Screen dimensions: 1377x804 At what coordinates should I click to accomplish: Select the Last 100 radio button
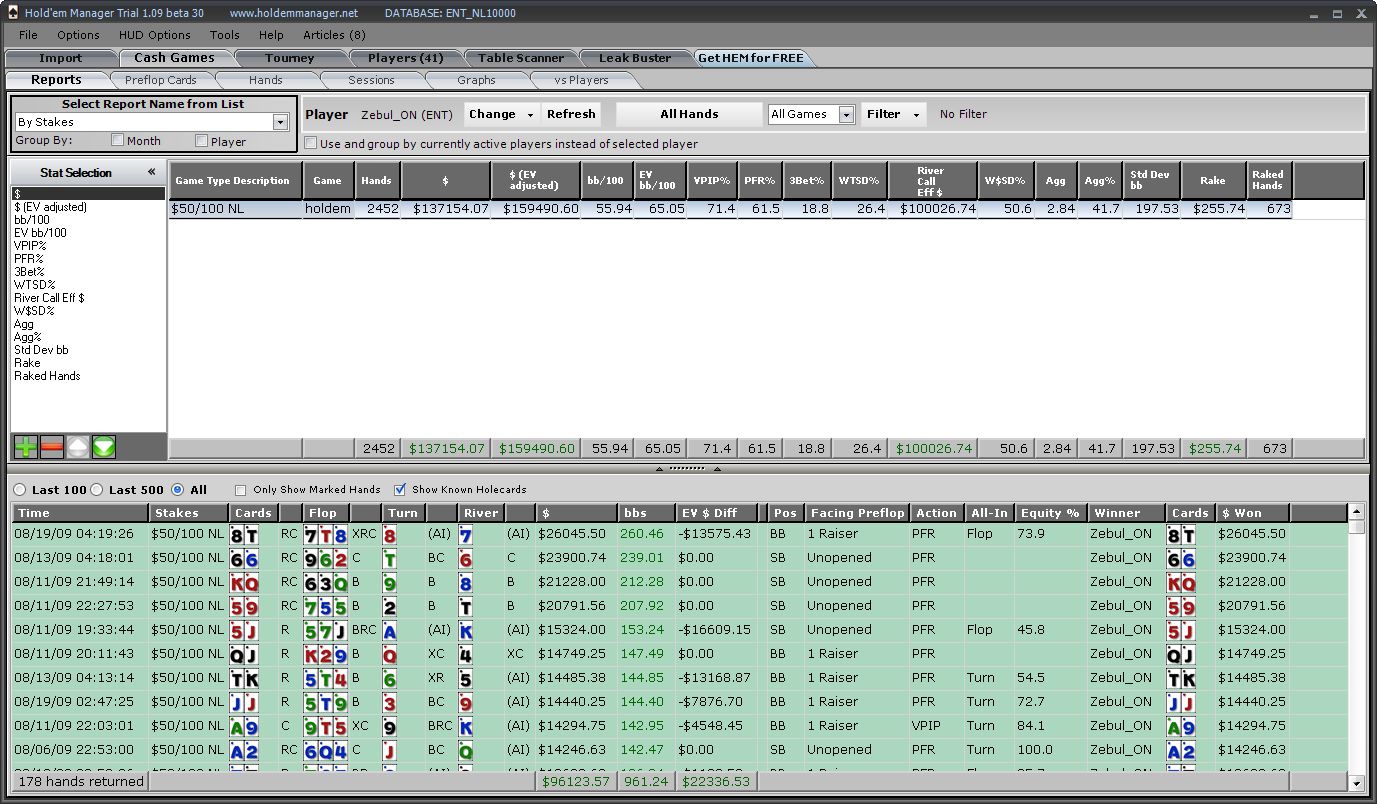(20, 490)
